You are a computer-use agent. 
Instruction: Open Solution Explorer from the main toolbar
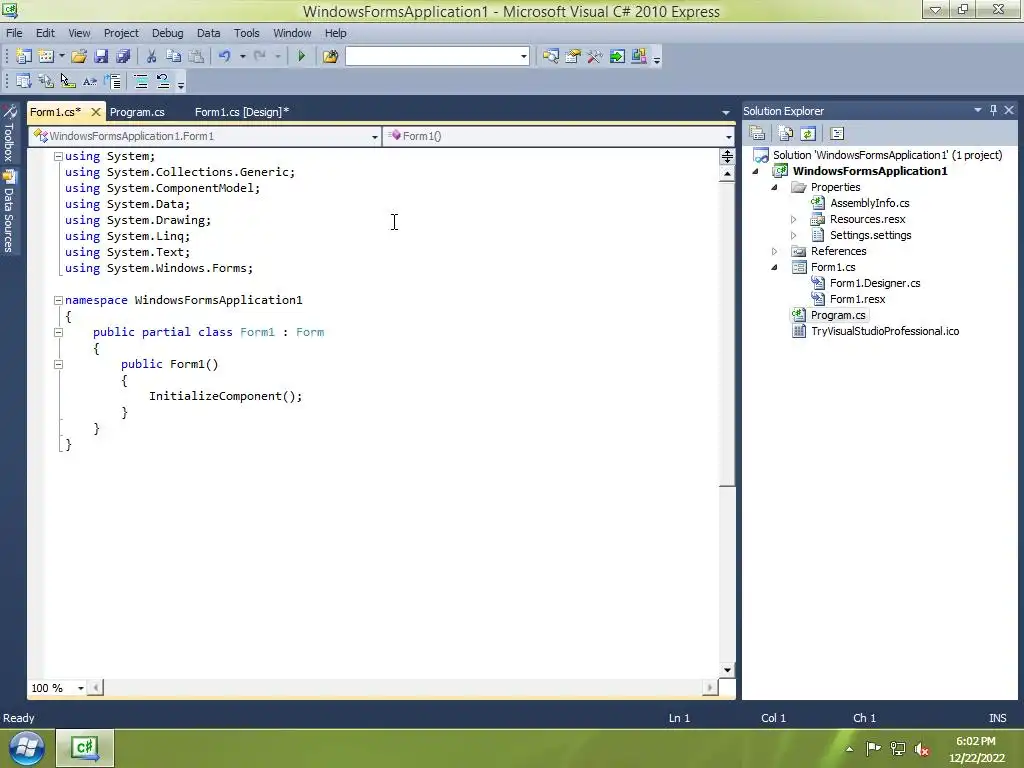(551, 57)
